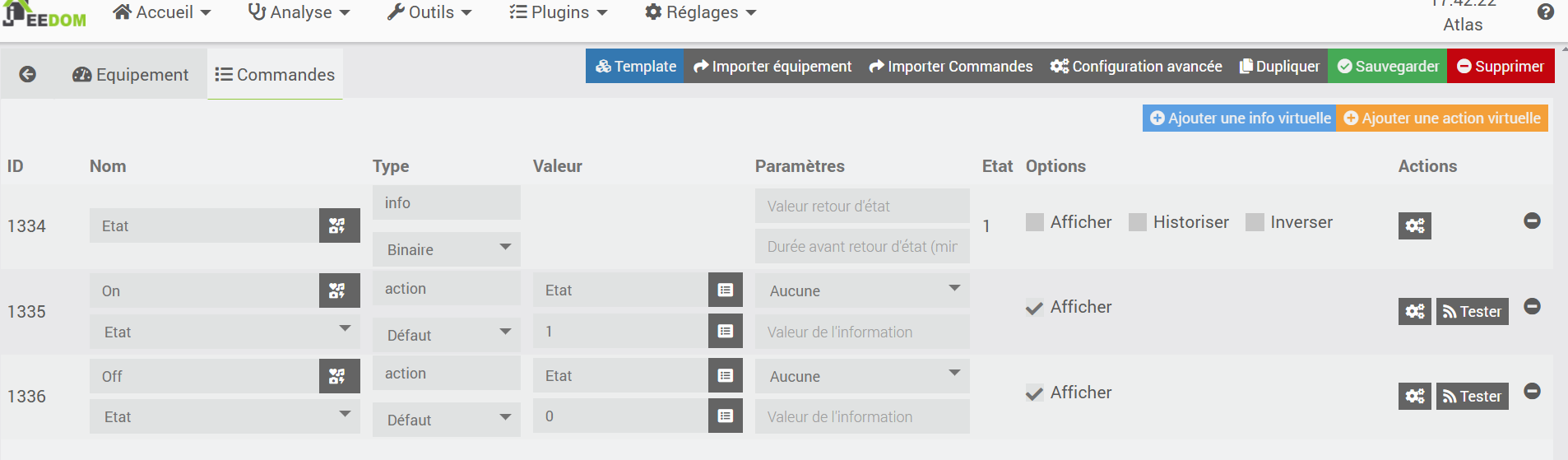
Task: Open the Aucune dropdown for the On command
Action: point(861,290)
